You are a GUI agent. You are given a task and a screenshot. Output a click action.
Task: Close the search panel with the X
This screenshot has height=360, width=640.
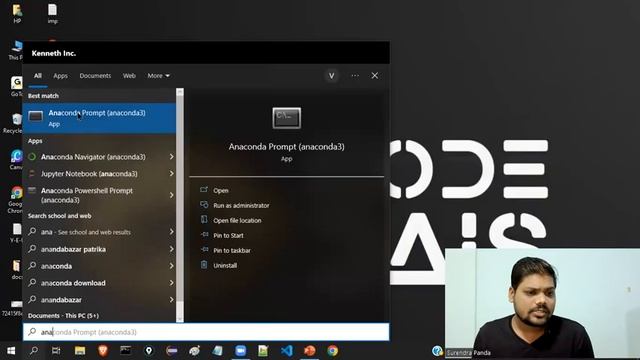(x=374, y=76)
